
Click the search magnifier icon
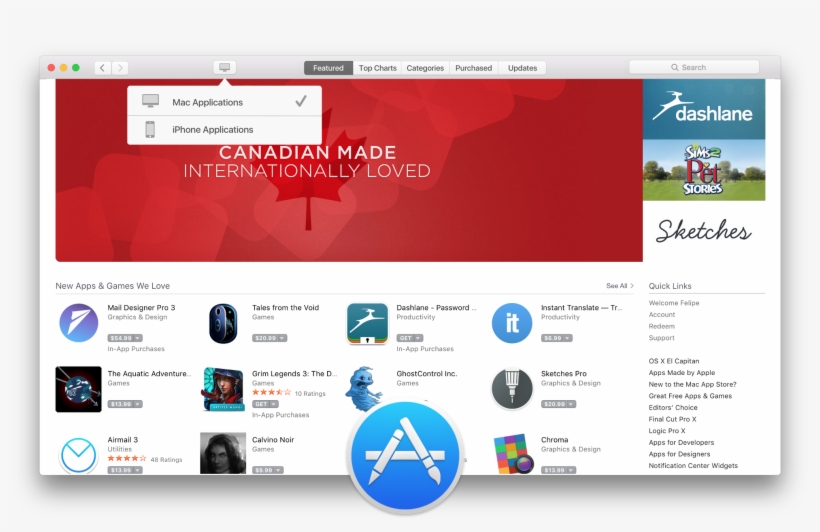[x=675, y=67]
